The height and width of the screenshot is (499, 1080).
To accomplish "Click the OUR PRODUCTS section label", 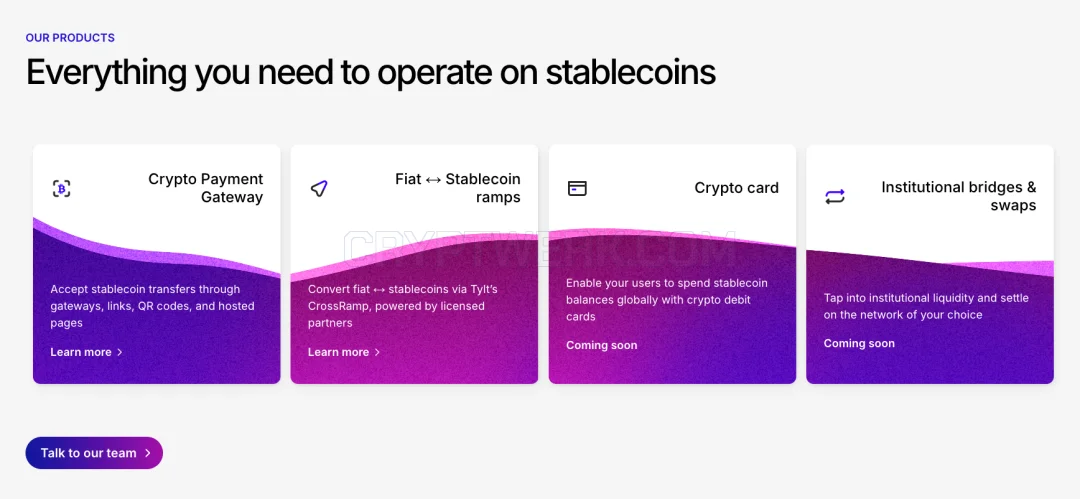I will click(x=70, y=38).
